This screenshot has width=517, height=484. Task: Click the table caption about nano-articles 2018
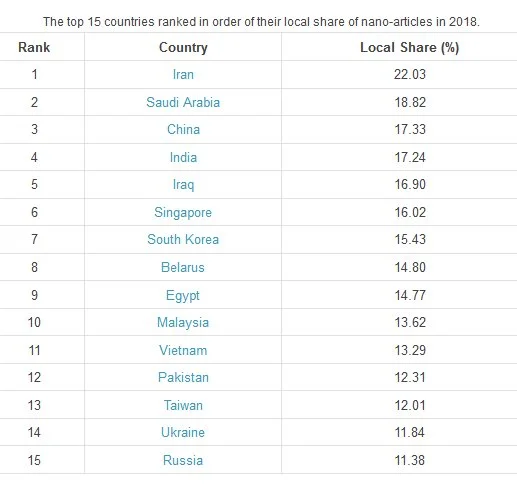[261, 22]
